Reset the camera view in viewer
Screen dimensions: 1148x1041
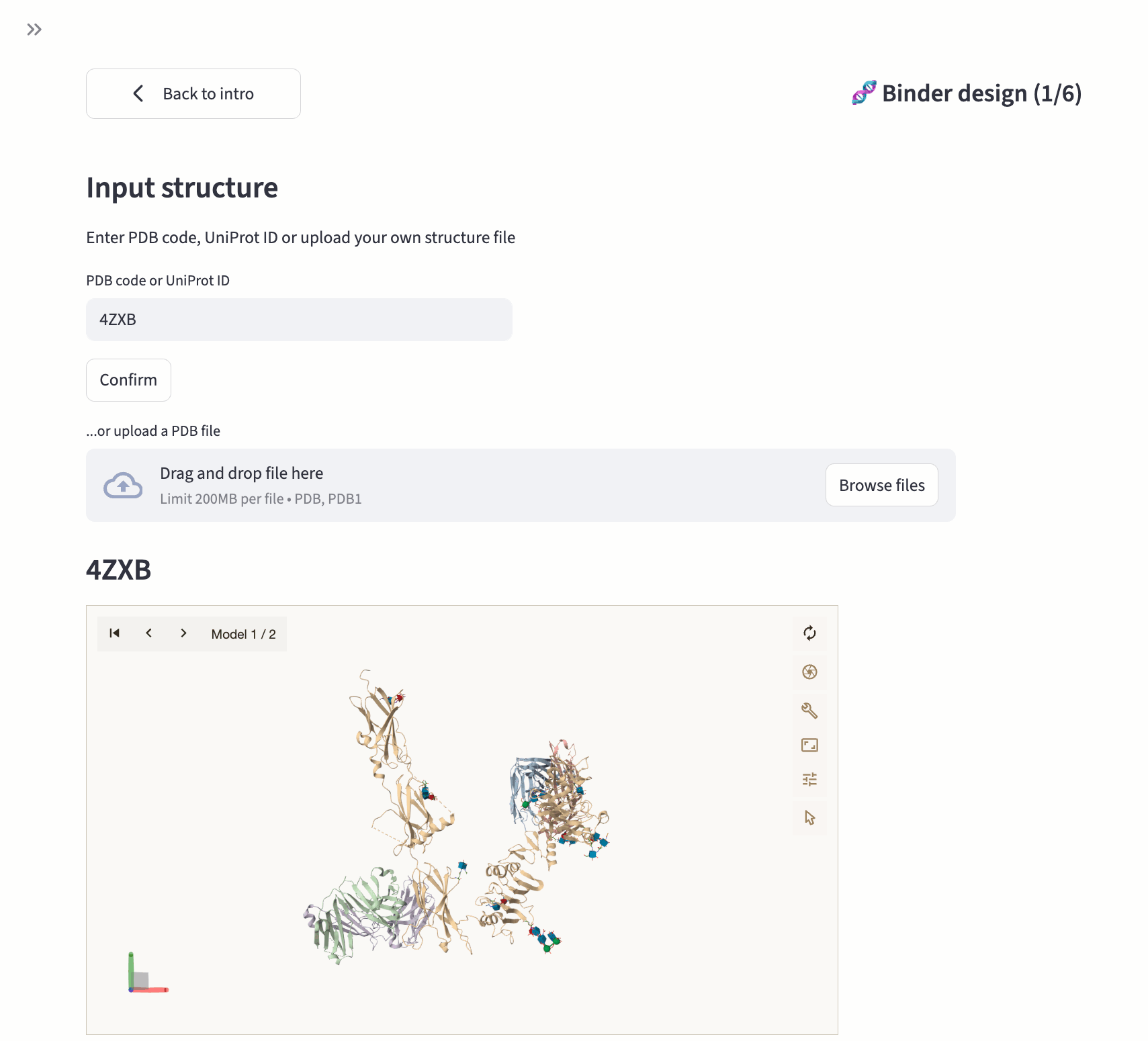pos(809,633)
